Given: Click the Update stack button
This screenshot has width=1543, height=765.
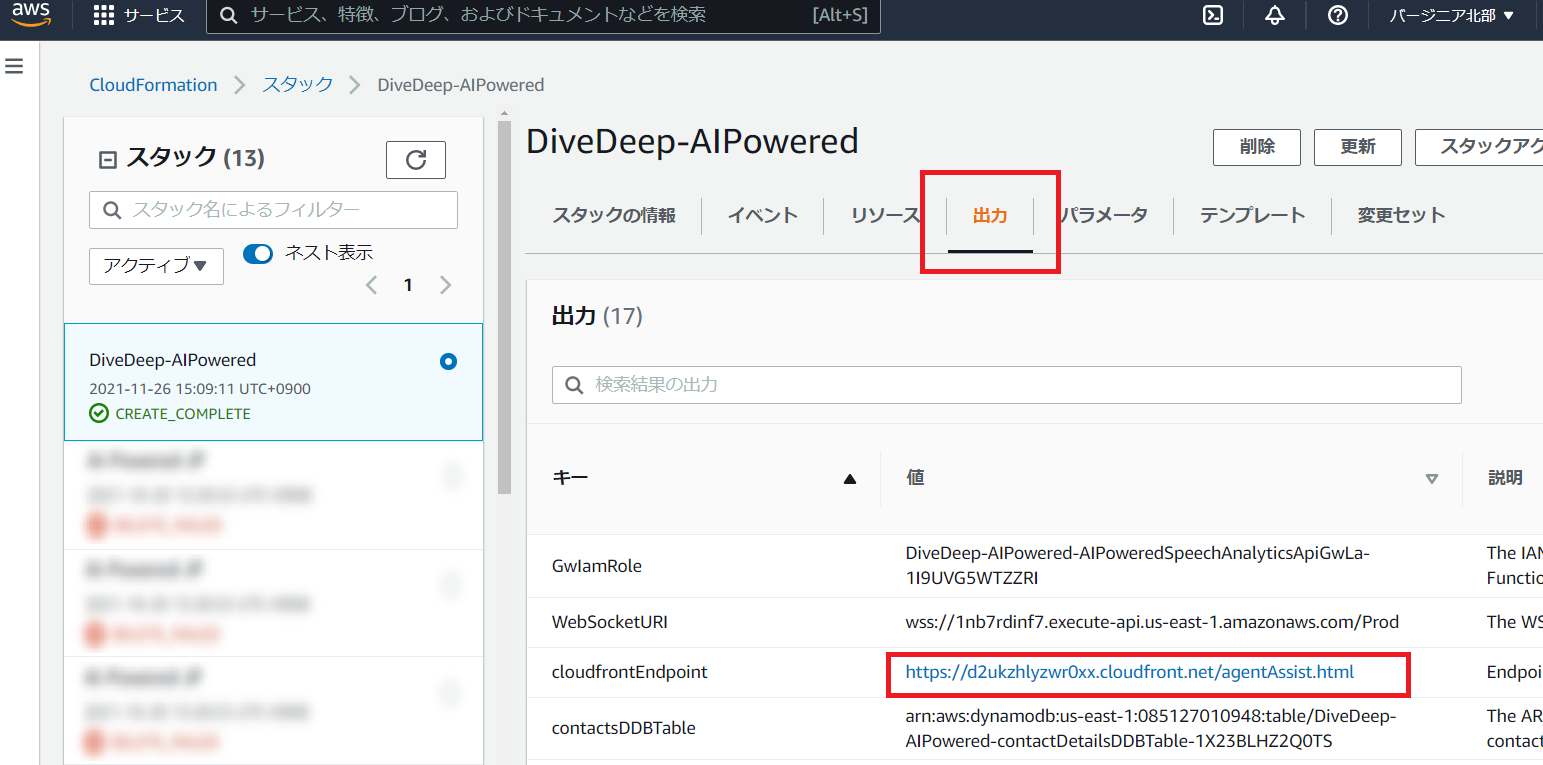Looking at the screenshot, I should click(1358, 147).
